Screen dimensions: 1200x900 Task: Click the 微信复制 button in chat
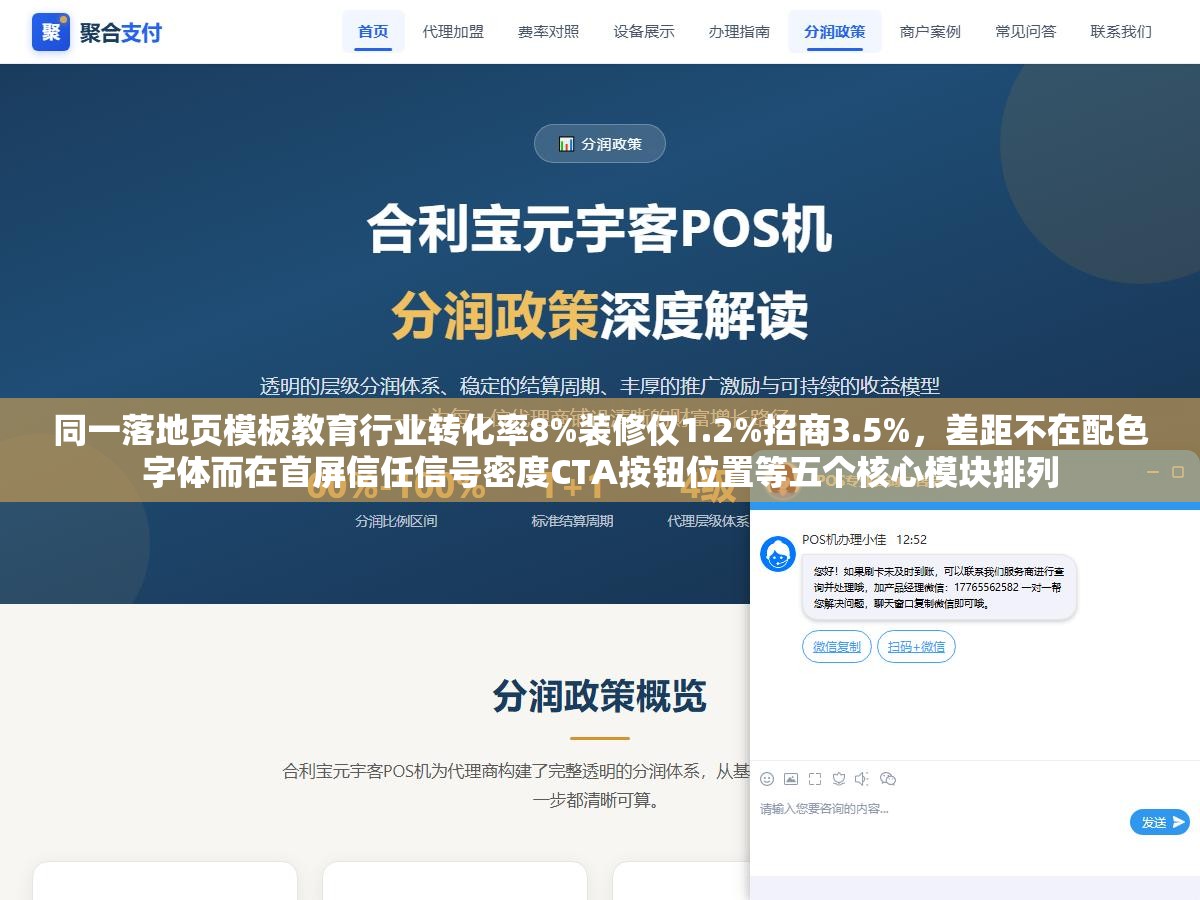point(837,647)
